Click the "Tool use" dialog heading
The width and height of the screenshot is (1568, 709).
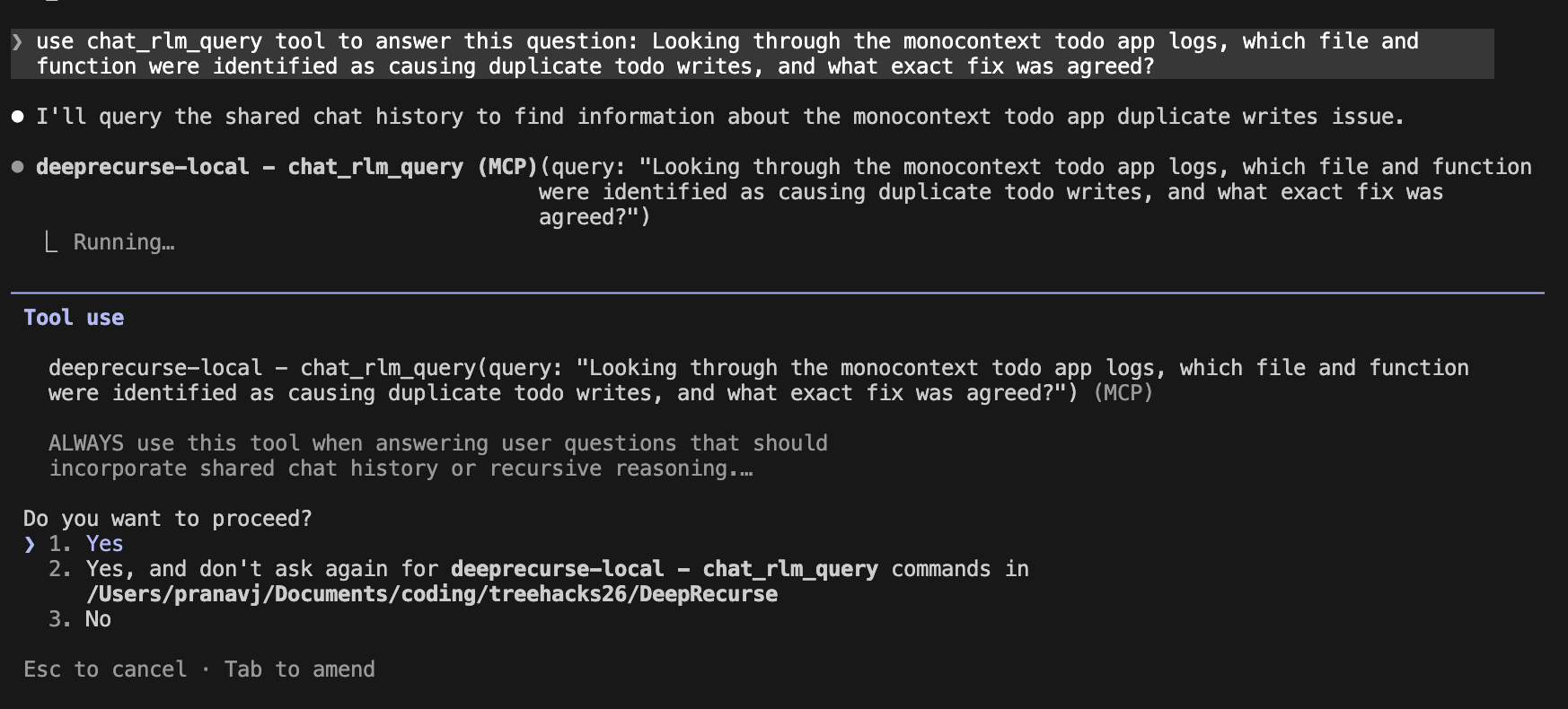(74, 318)
